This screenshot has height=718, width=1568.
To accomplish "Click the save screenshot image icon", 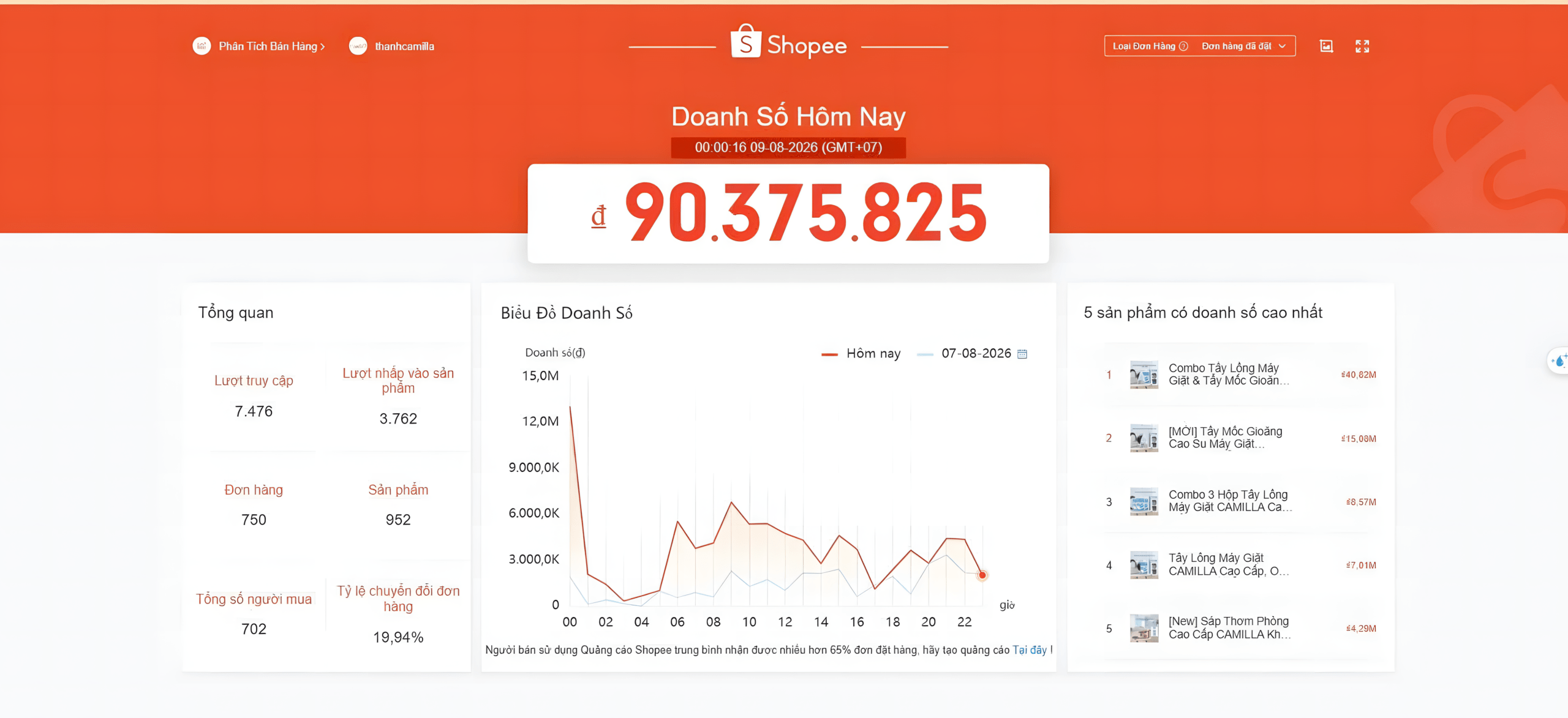I will click(x=1326, y=46).
